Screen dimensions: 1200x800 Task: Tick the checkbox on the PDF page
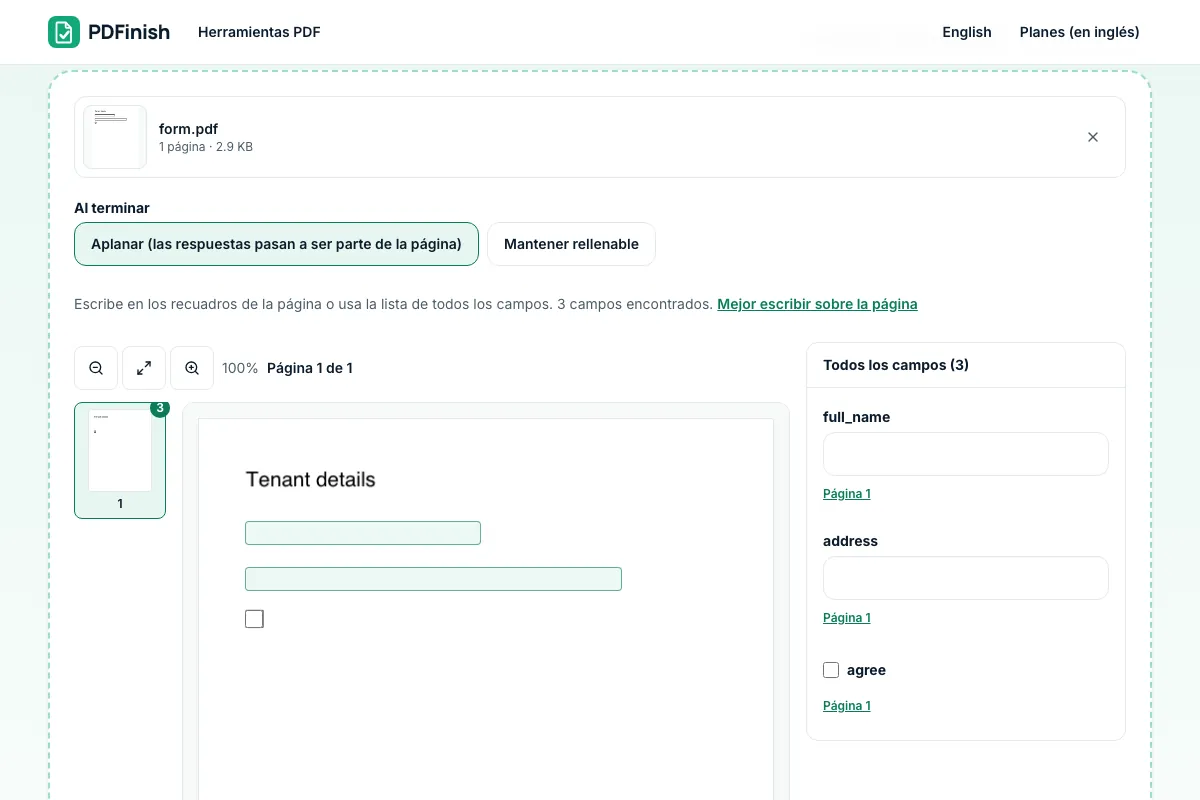254,619
